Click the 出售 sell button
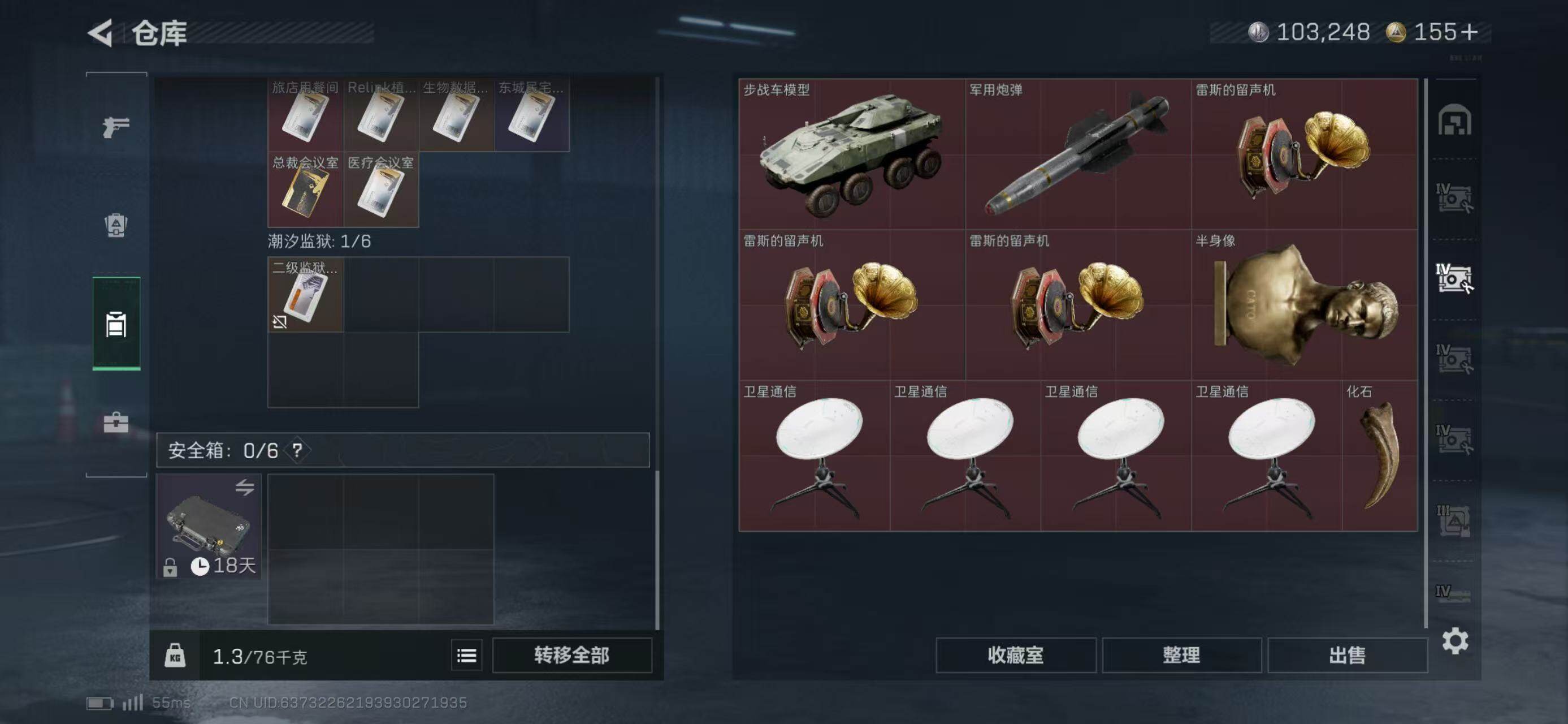 coord(1347,655)
